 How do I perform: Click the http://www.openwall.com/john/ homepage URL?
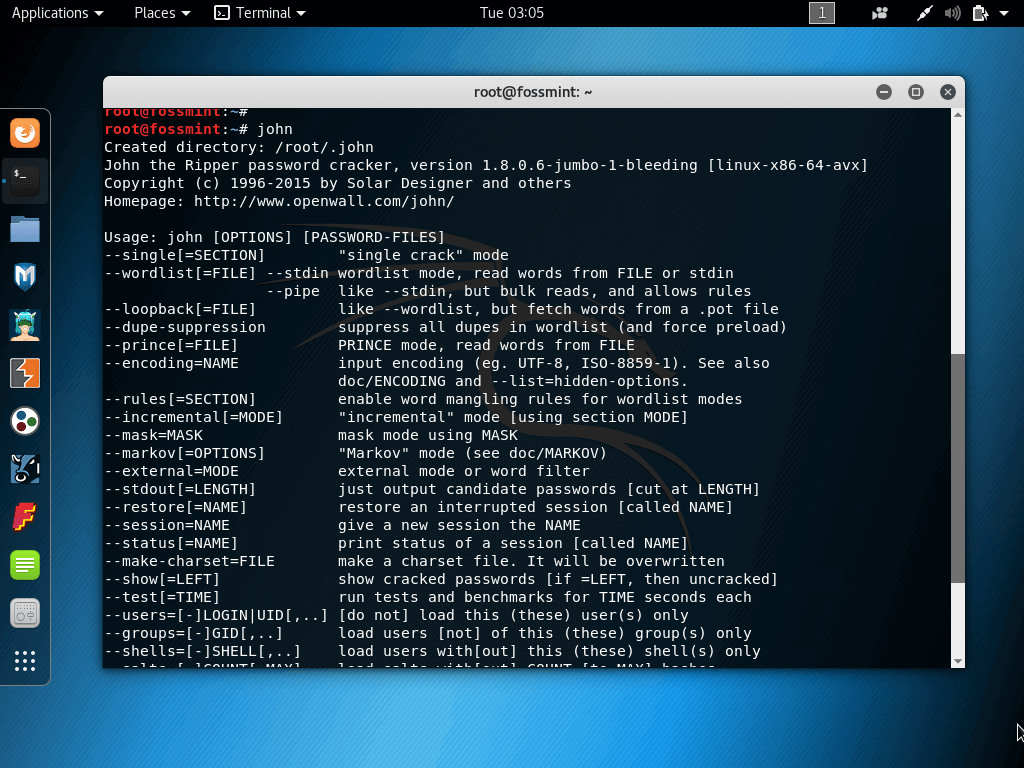point(324,201)
